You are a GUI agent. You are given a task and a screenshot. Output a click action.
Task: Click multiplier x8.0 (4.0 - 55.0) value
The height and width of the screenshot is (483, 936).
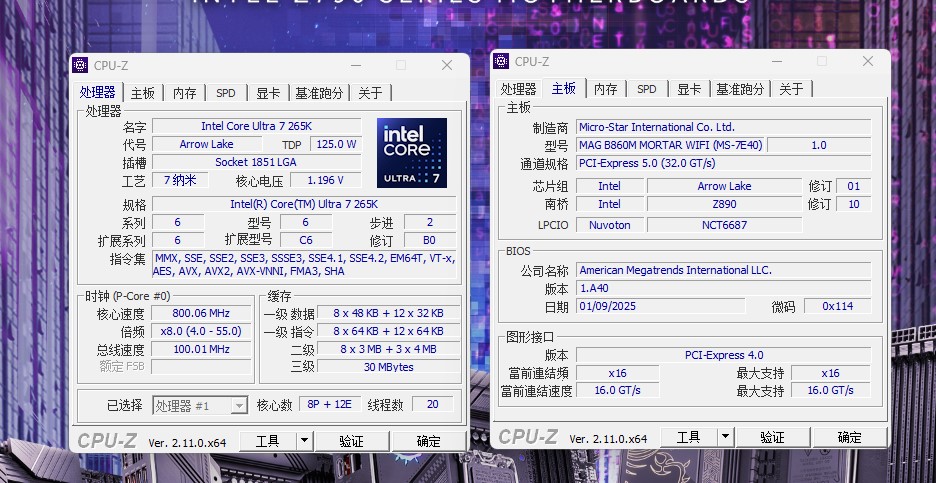[x=201, y=331]
